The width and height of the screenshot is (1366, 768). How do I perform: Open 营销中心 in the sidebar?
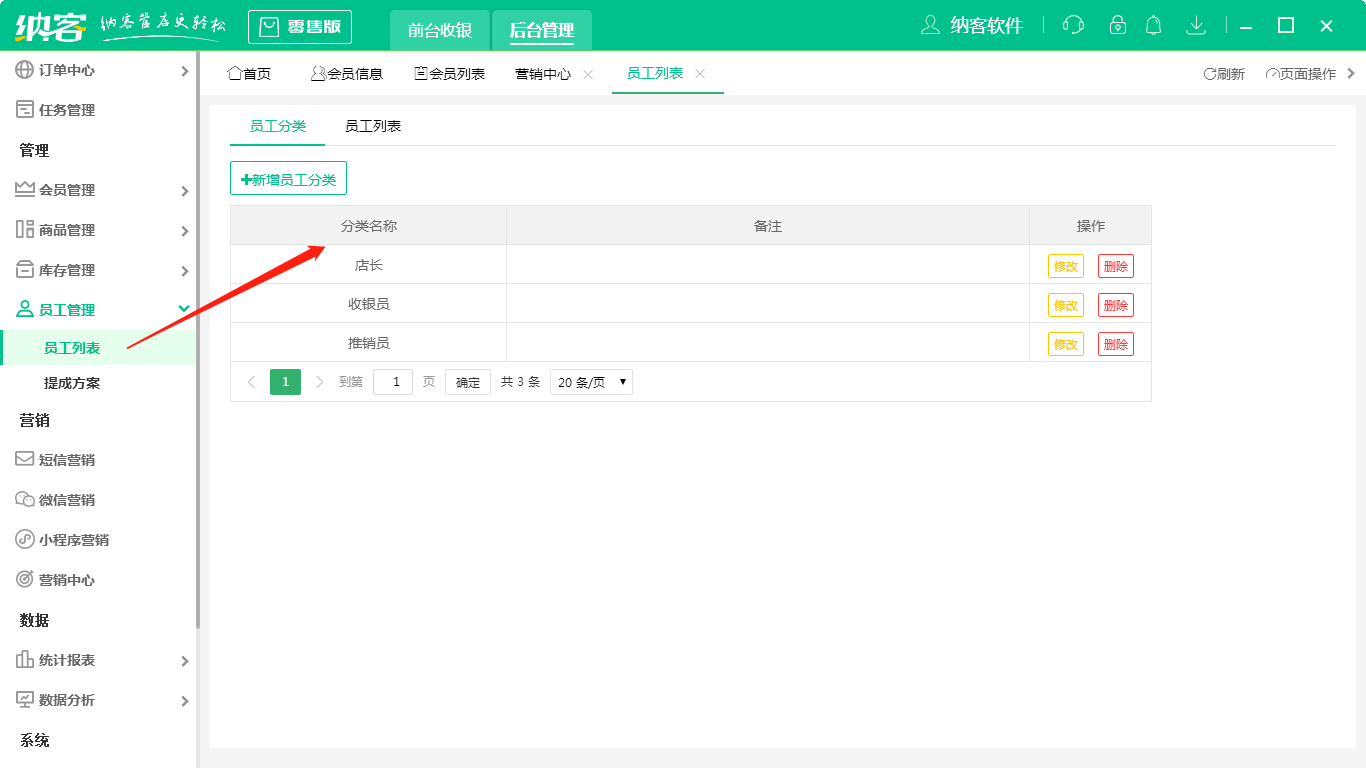tap(66, 580)
